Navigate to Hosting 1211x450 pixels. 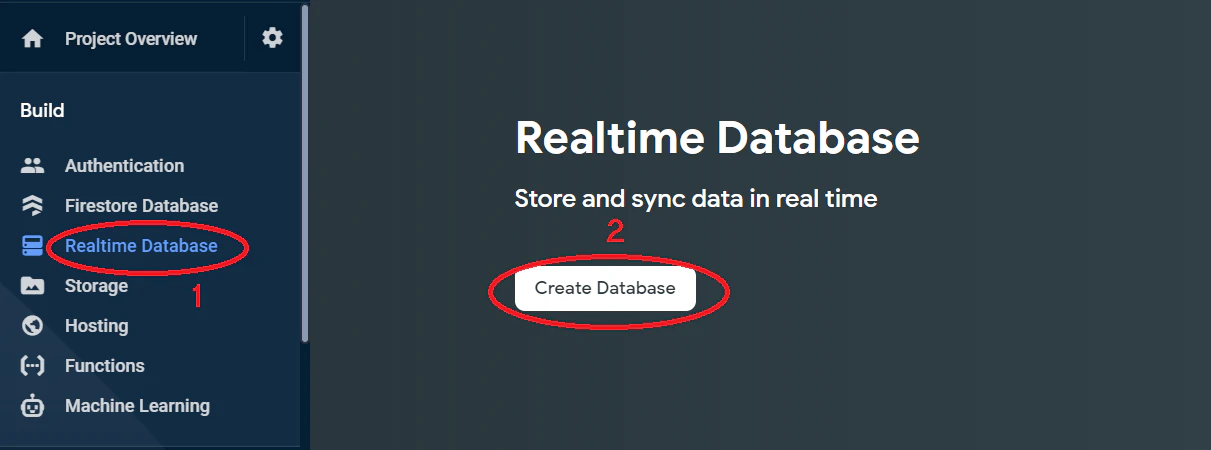coord(96,326)
